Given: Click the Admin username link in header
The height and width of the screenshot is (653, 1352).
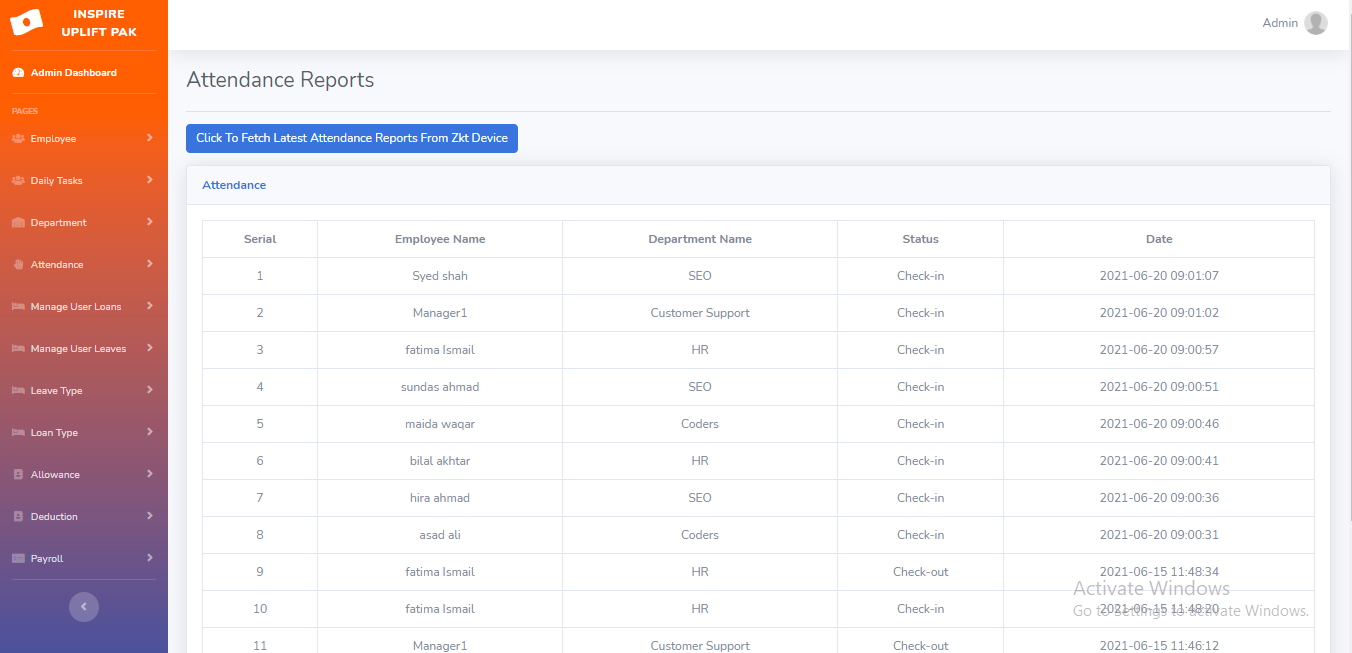Looking at the screenshot, I should pyautogui.click(x=1280, y=23).
